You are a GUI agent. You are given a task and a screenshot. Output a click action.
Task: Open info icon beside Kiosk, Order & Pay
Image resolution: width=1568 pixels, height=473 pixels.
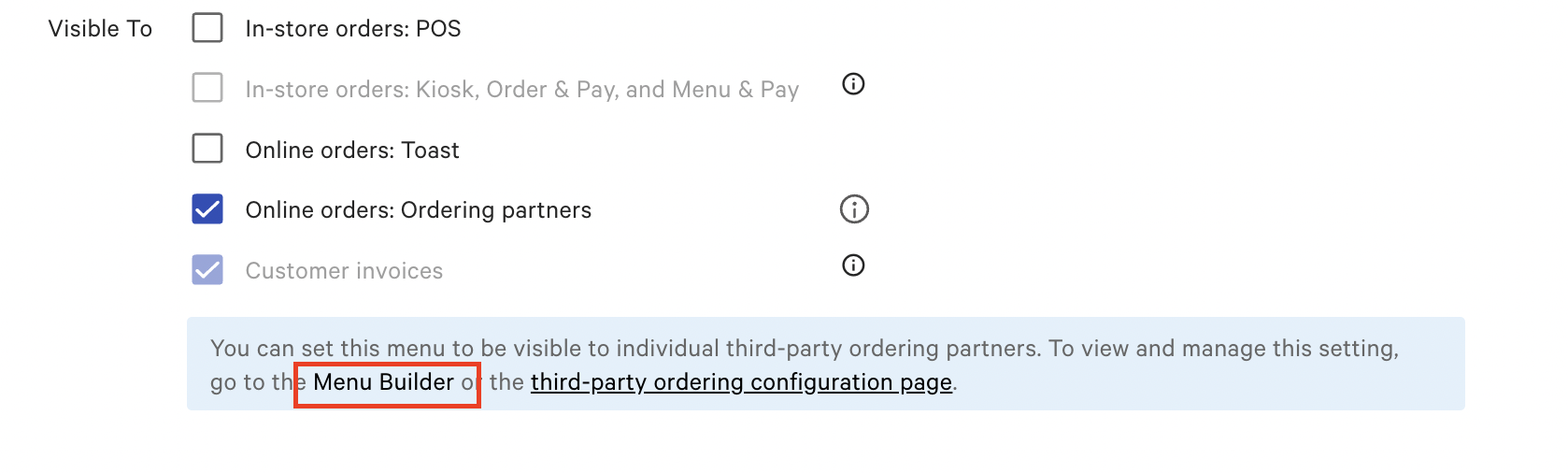(x=853, y=84)
